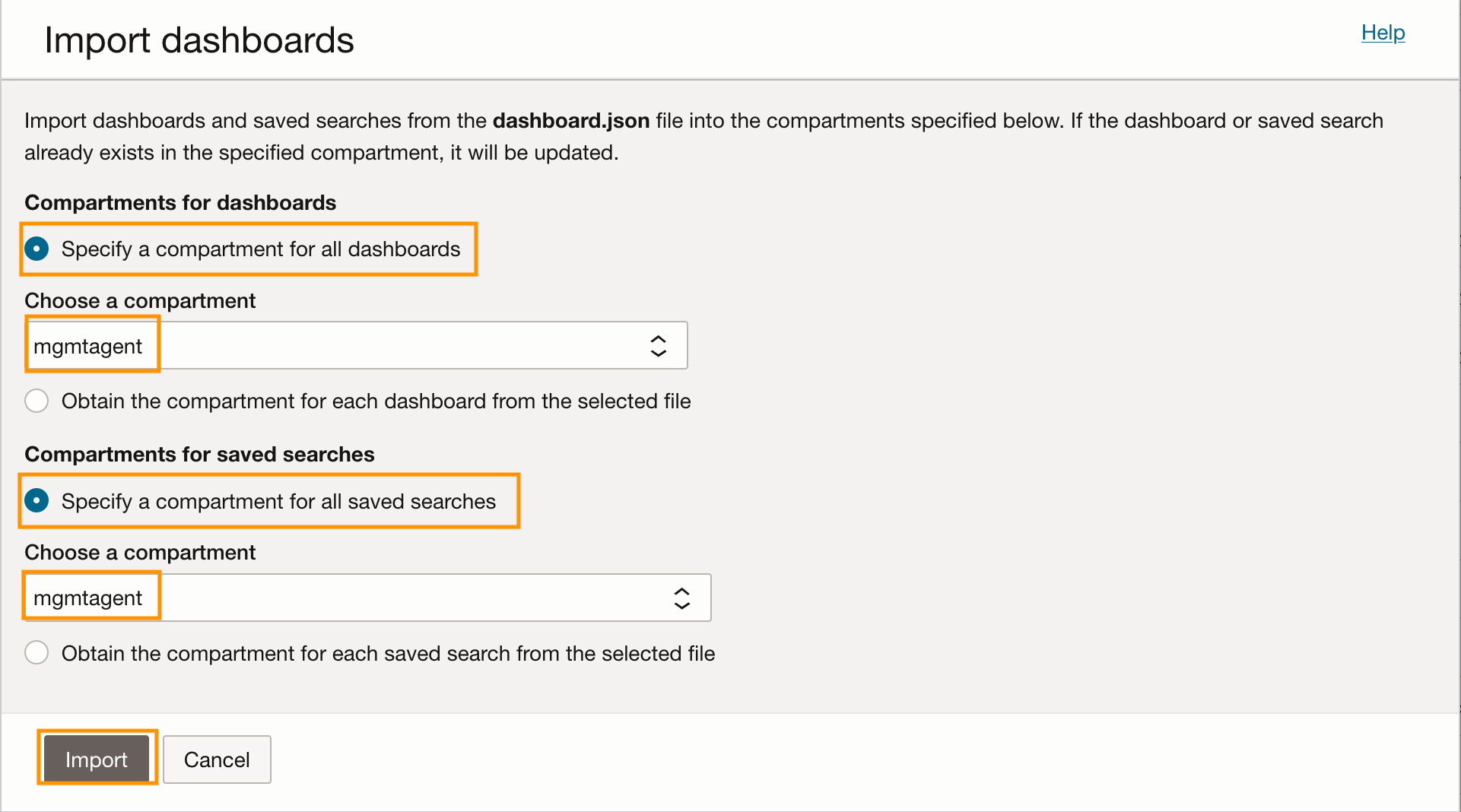Select radio button for all saved searches compartment
The width and height of the screenshot is (1461, 812).
[37, 501]
